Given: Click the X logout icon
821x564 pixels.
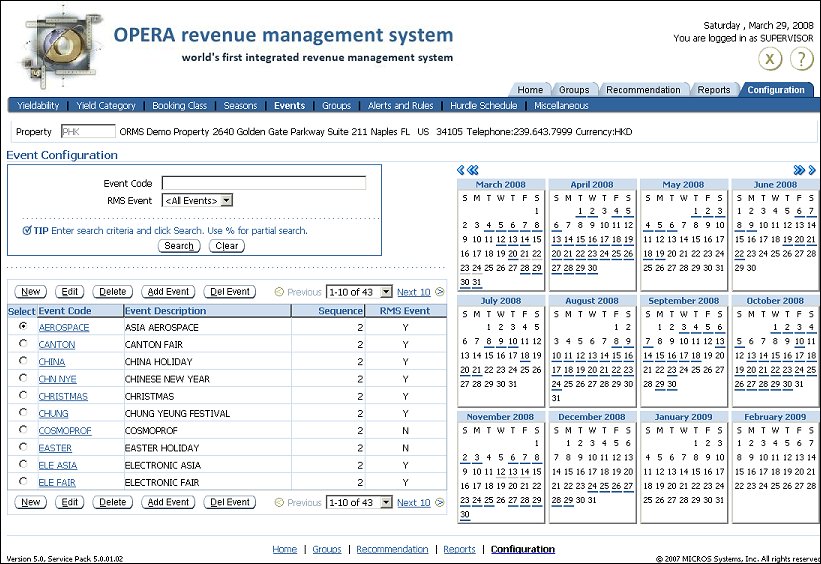Looking at the screenshot, I should coord(770,59).
